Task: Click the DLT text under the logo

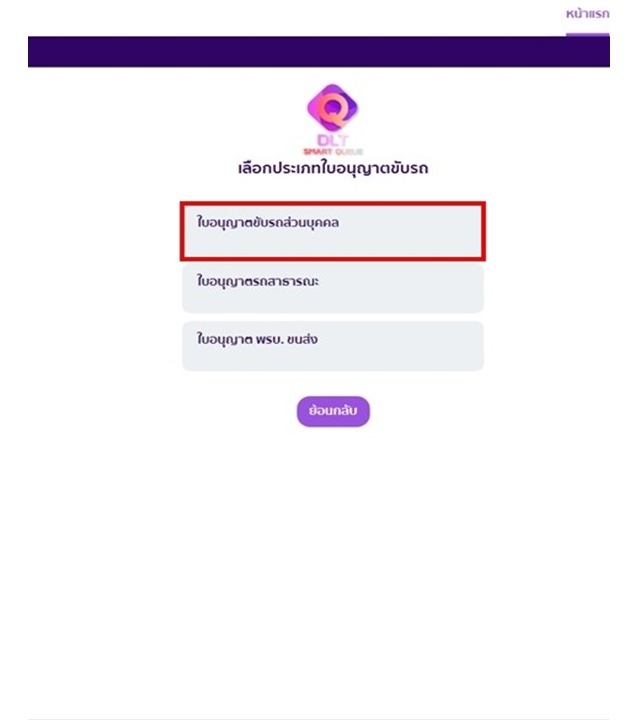Action: (x=333, y=140)
